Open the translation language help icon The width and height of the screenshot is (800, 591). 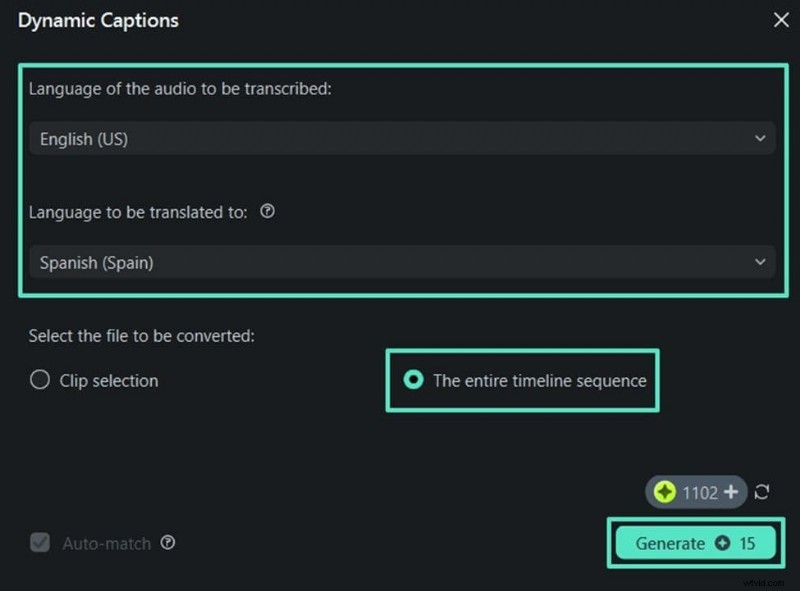coord(267,211)
